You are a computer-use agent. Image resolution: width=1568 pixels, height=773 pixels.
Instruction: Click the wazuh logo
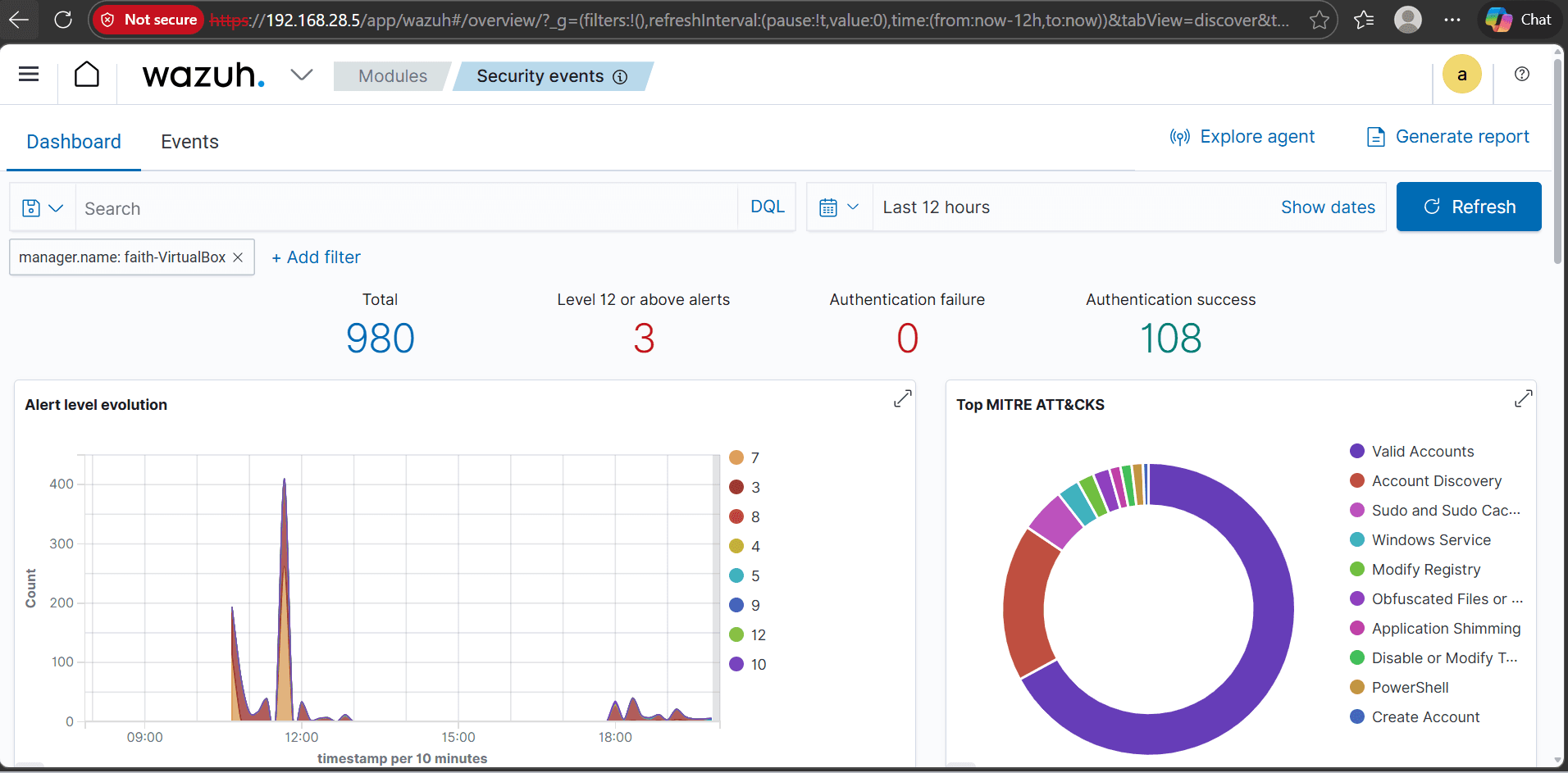[x=203, y=75]
